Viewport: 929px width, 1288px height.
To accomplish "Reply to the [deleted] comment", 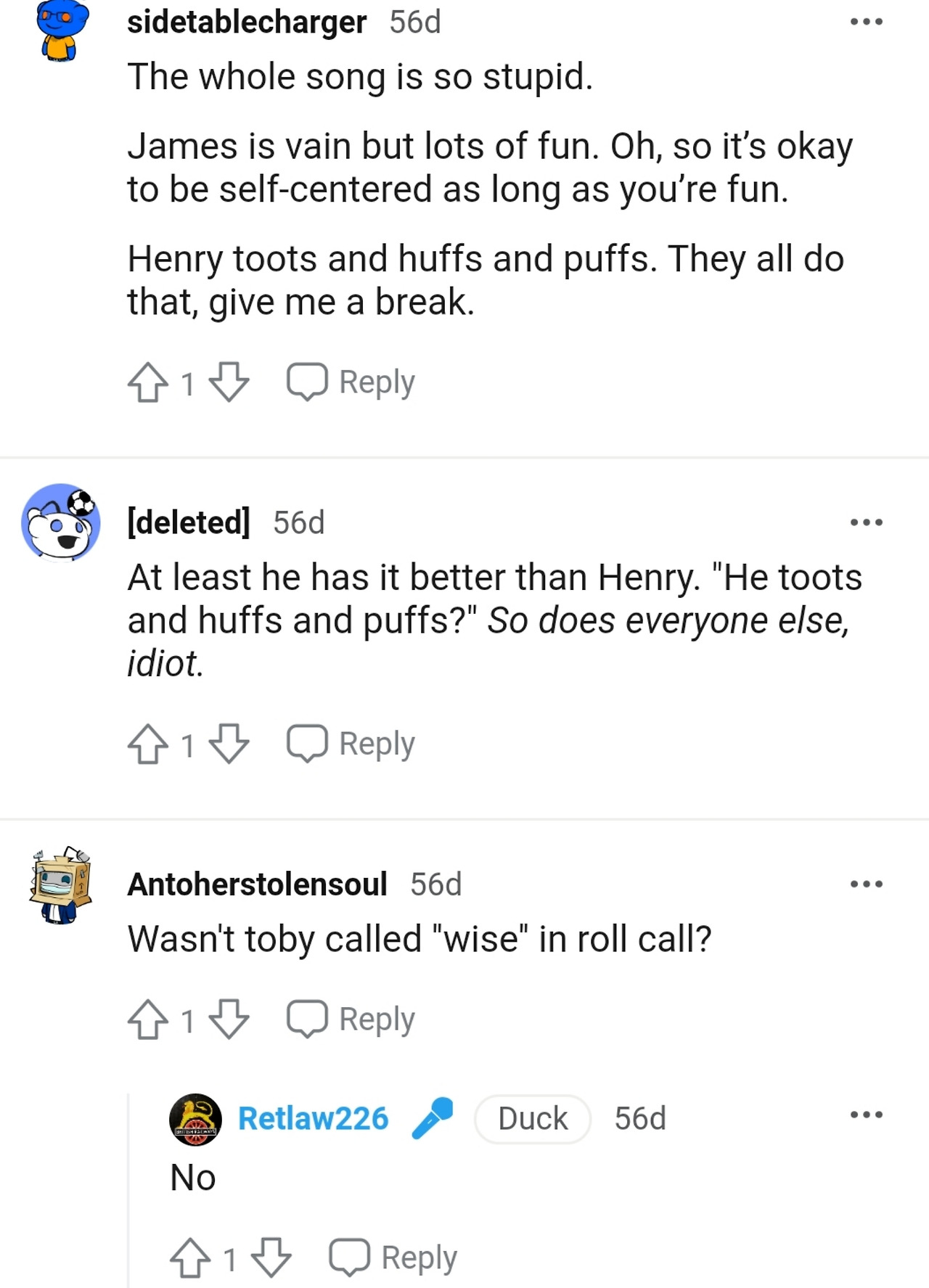I will click(x=351, y=744).
